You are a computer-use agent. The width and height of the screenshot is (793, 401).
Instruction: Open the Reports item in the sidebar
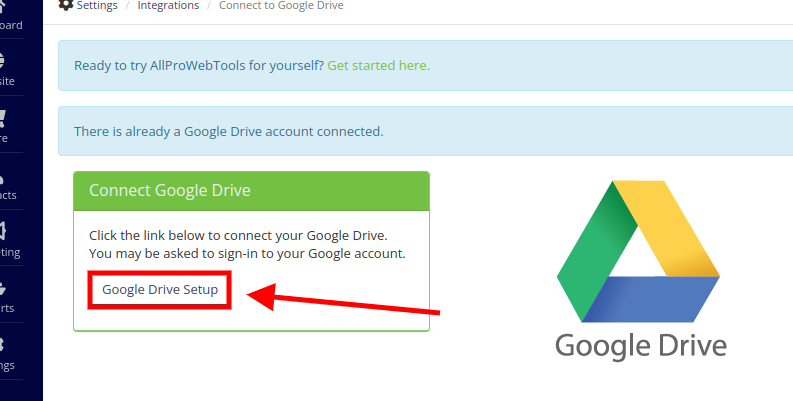(x=10, y=295)
